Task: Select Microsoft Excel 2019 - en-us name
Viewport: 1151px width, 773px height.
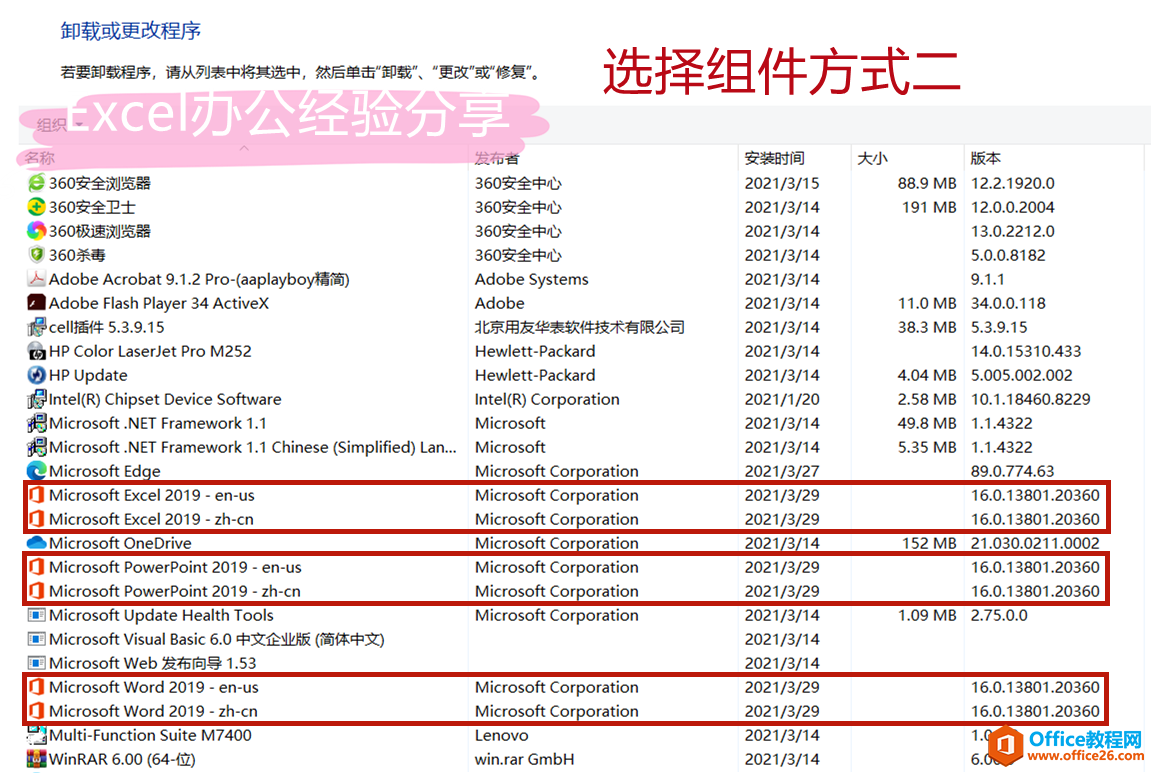Action: (152, 495)
